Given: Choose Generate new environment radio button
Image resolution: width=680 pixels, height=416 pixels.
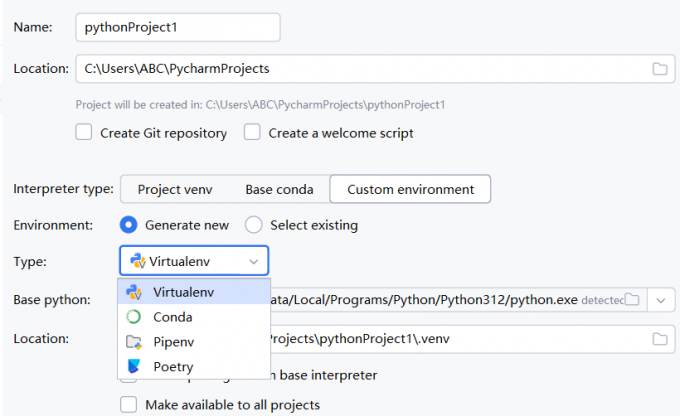Looking at the screenshot, I should point(128,225).
